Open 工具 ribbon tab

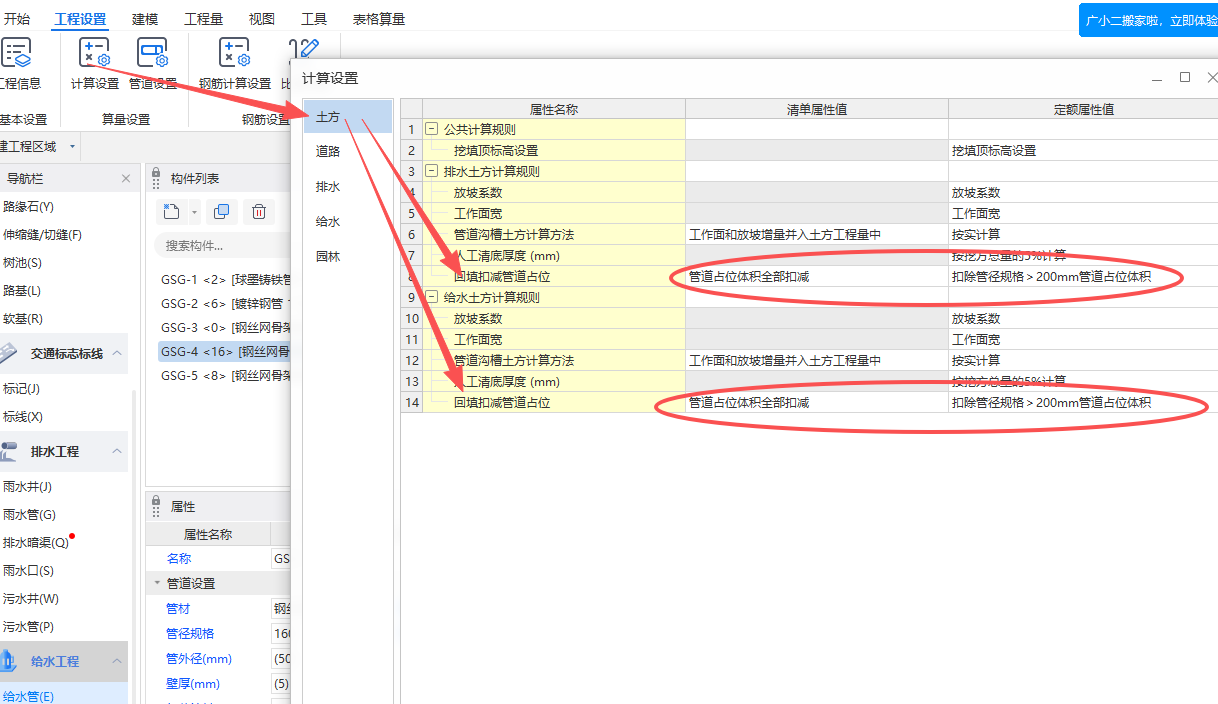click(x=314, y=19)
